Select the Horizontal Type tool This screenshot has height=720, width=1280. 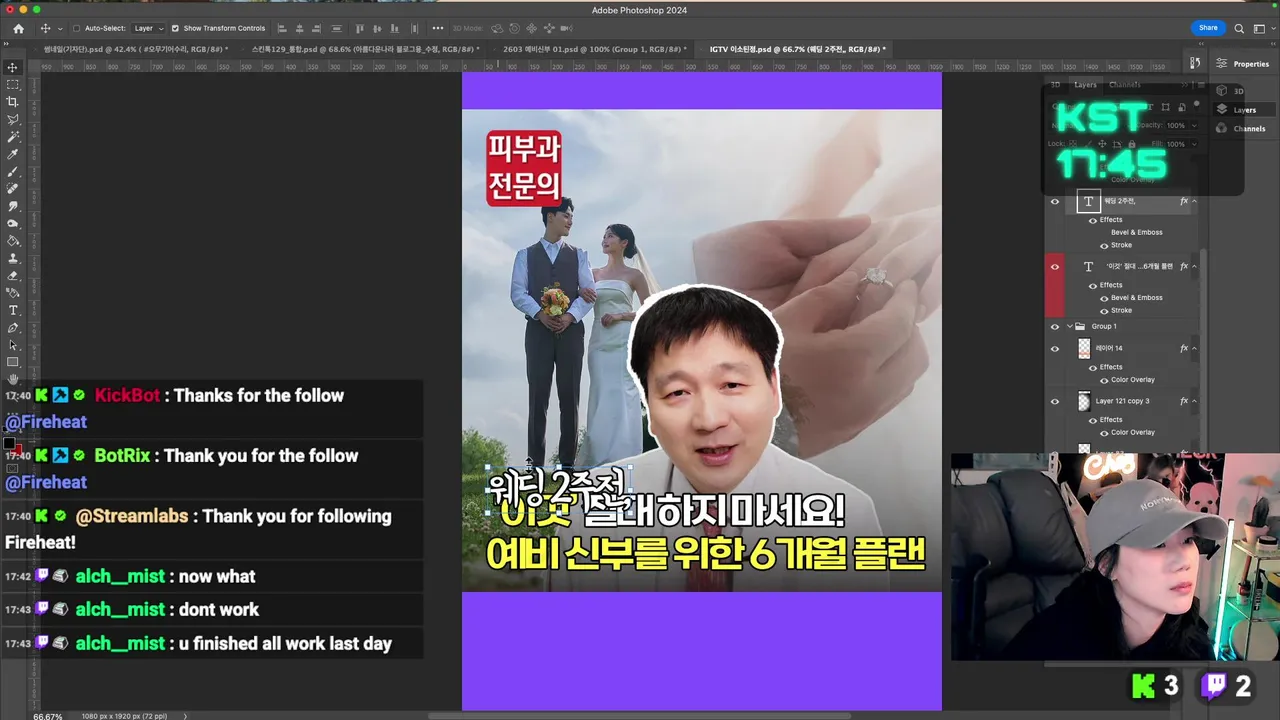tap(13, 310)
